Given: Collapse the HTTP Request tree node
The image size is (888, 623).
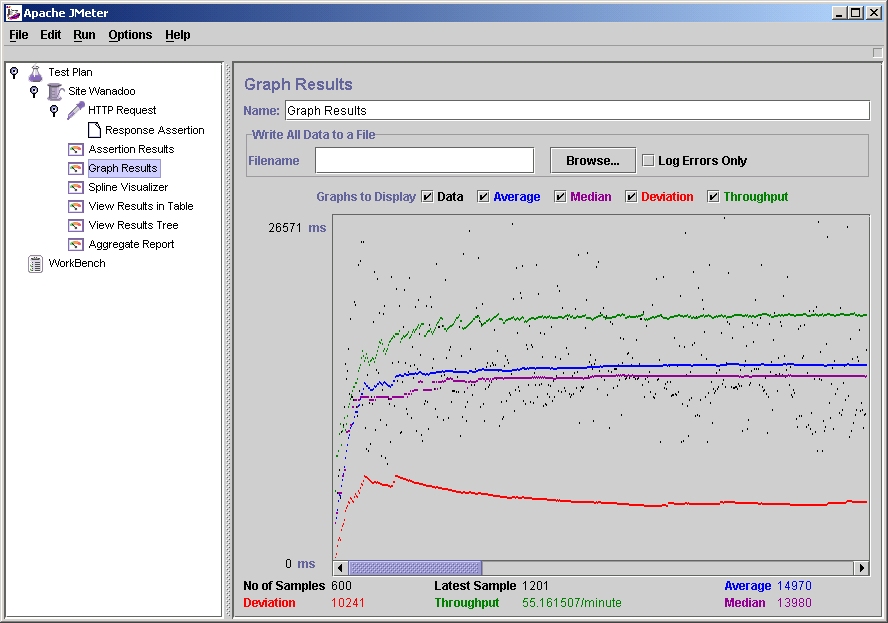Looking at the screenshot, I should coord(54,110).
